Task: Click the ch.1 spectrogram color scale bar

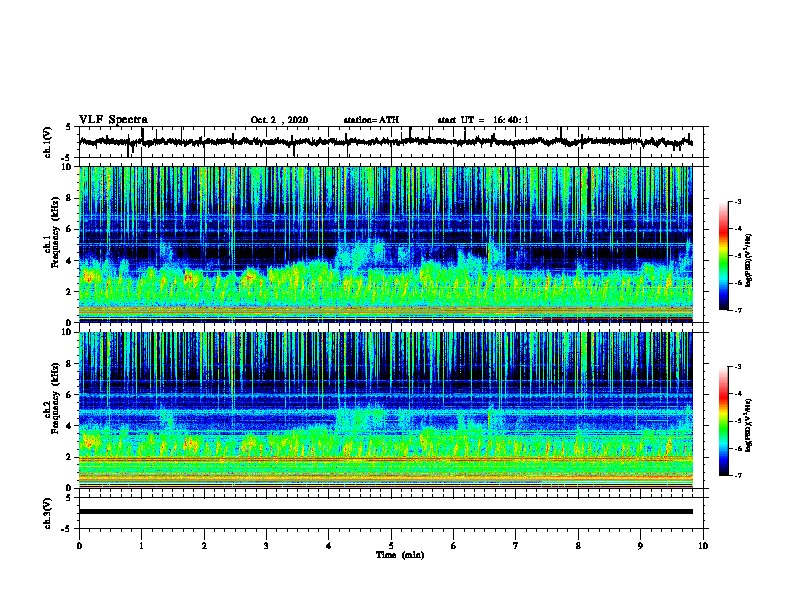Action: point(724,256)
